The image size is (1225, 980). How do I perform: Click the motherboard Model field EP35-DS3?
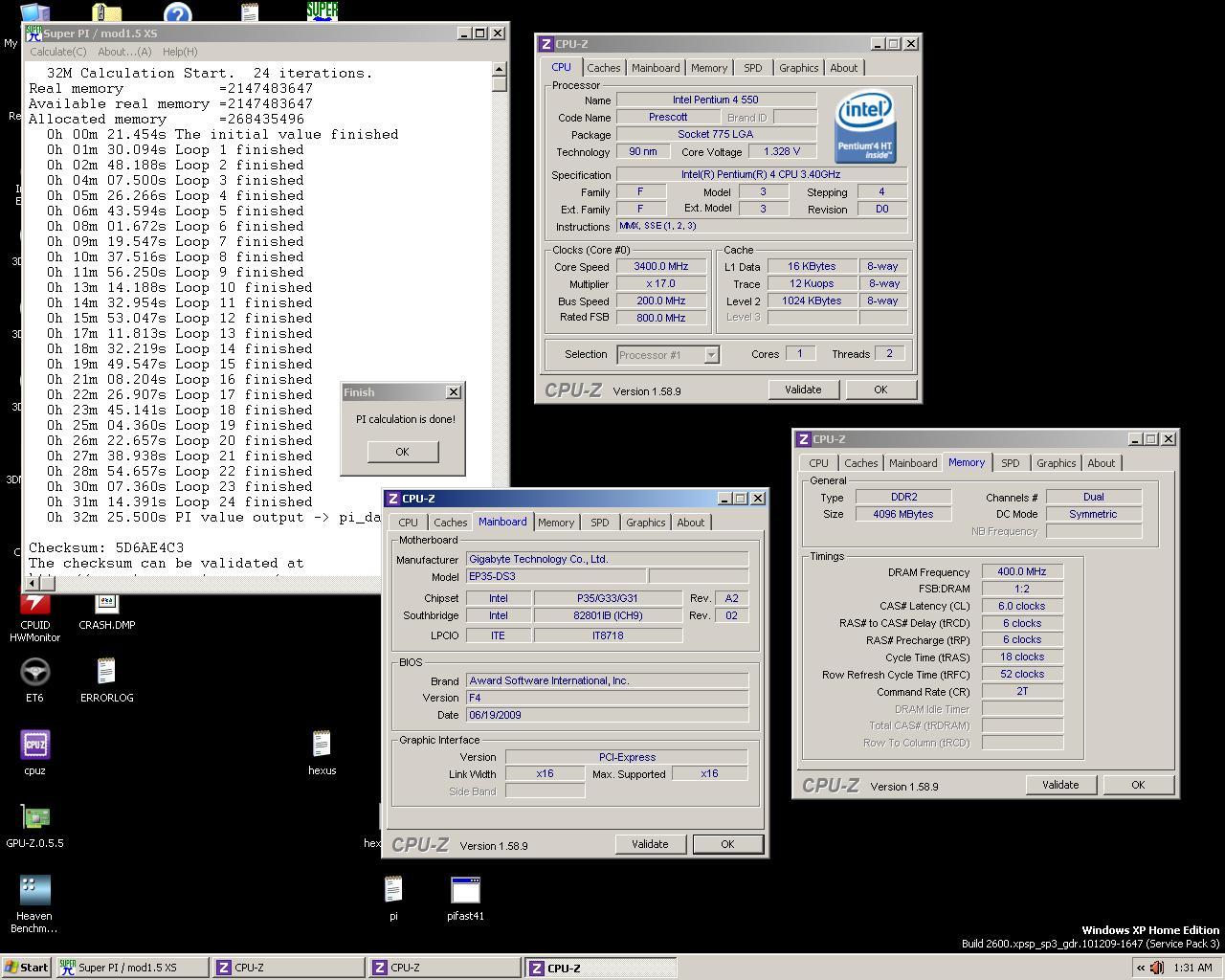[x=555, y=577]
